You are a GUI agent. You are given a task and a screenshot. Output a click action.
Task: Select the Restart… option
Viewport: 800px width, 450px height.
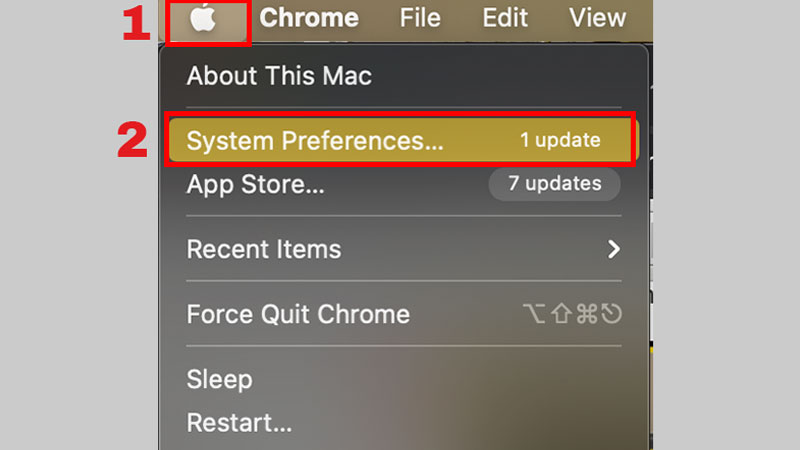(x=239, y=423)
